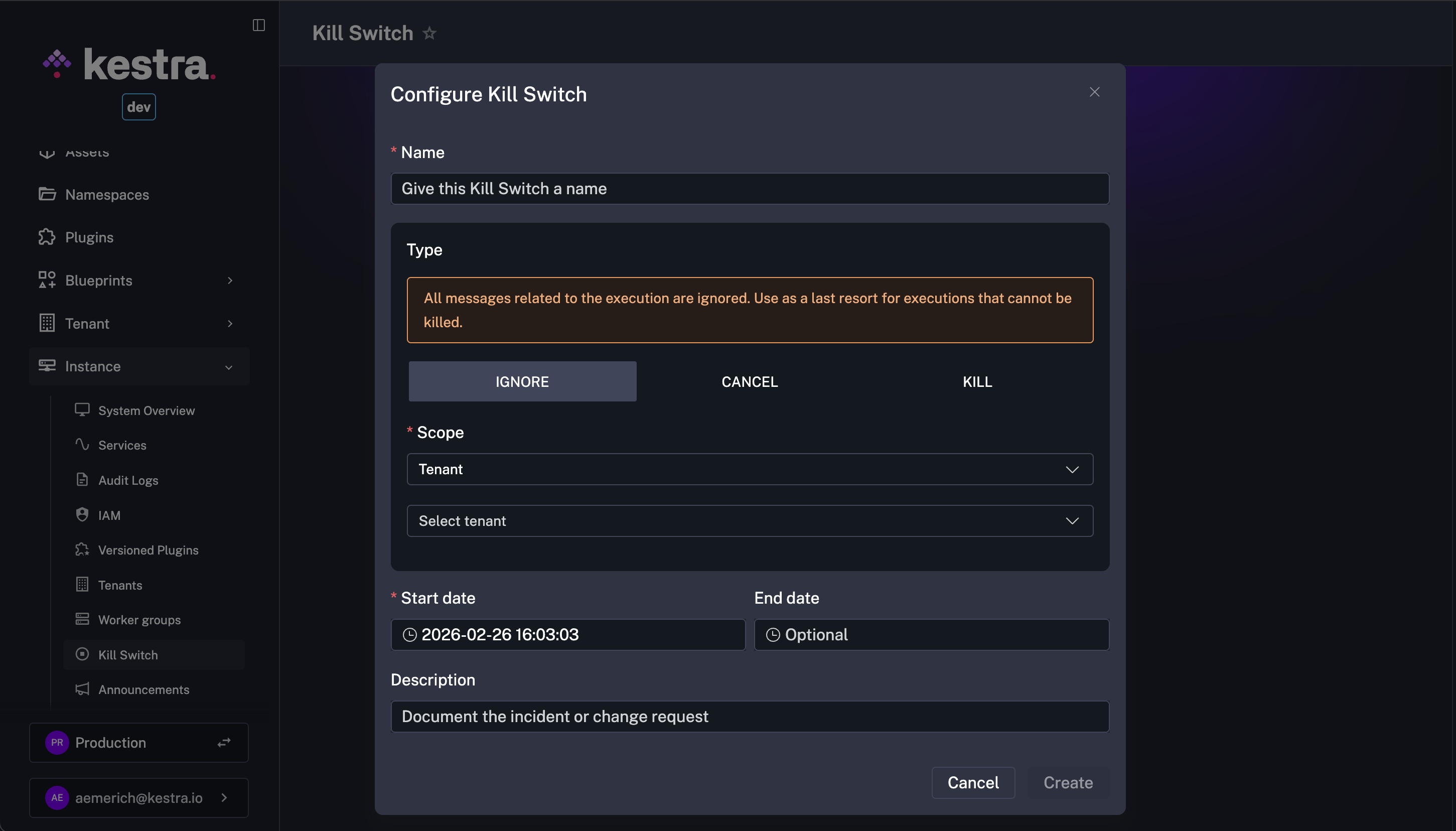Open the System Overview page
The image size is (1456, 831).
146,410
